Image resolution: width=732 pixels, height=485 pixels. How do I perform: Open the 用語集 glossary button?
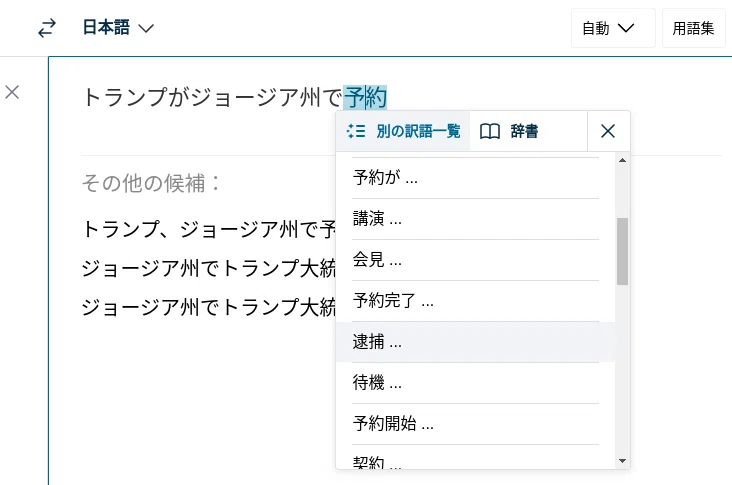click(693, 28)
